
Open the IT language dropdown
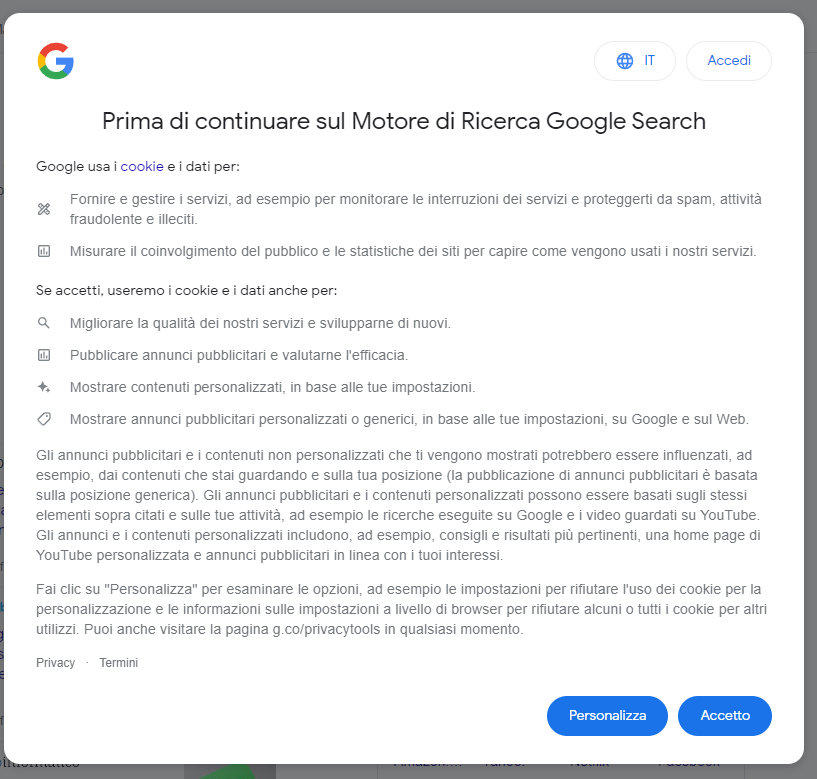point(636,61)
